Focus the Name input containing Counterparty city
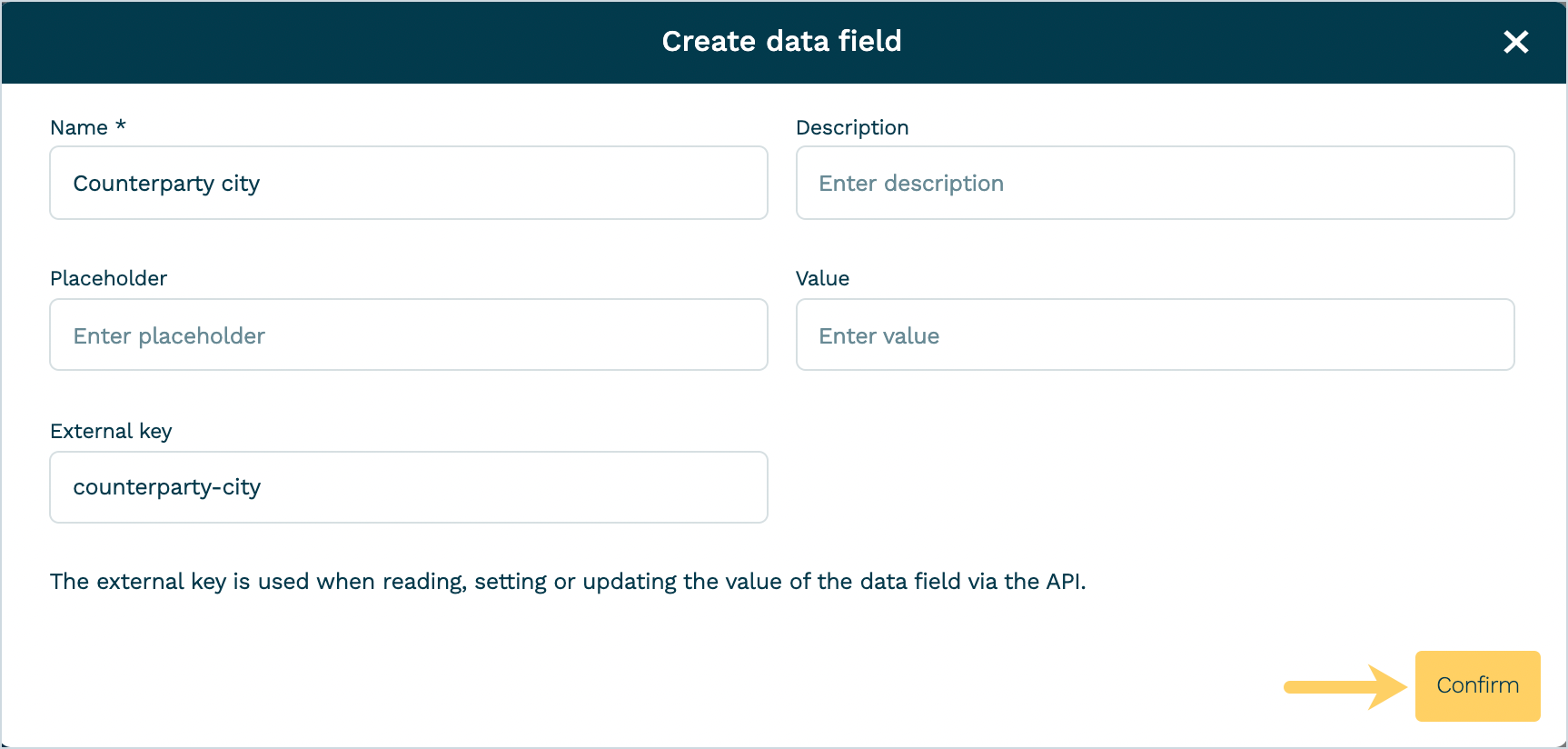This screenshot has width=1568, height=749. coord(408,183)
